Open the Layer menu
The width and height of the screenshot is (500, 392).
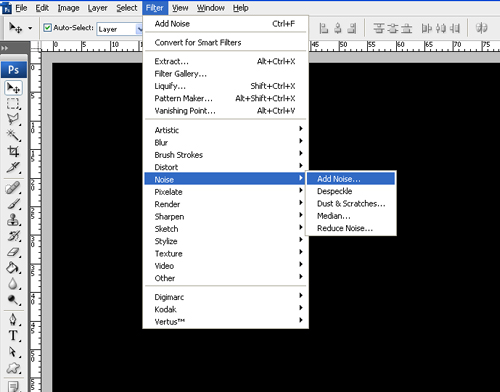[x=97, y=8]
